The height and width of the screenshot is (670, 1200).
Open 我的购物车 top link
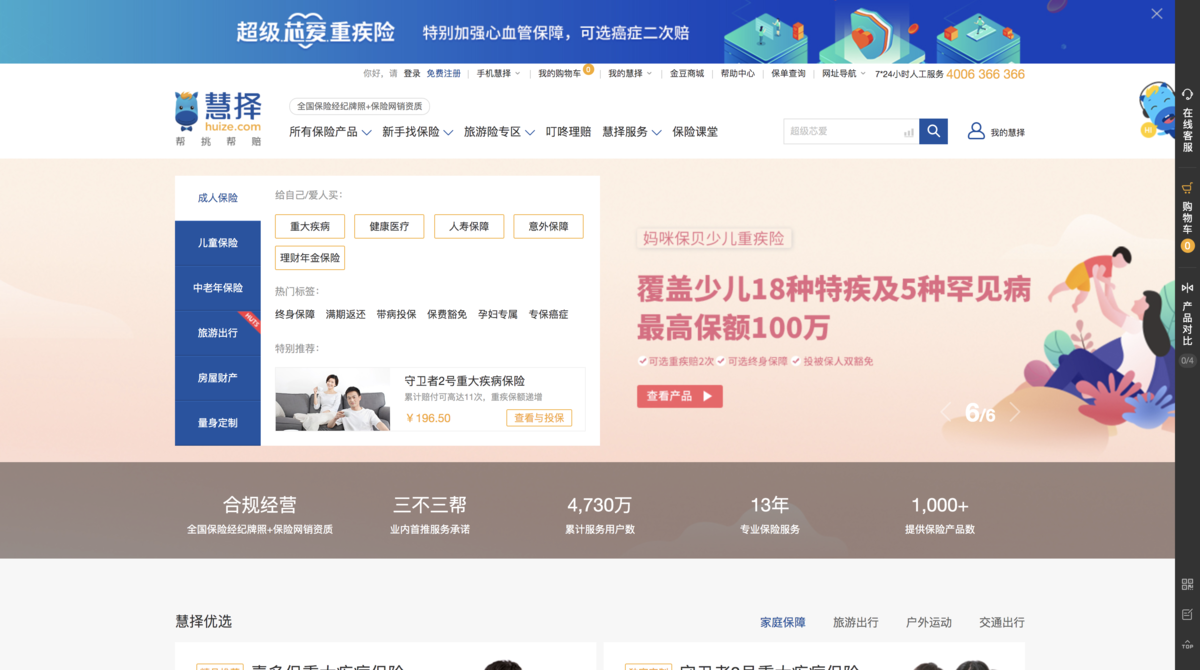point(560,74)
